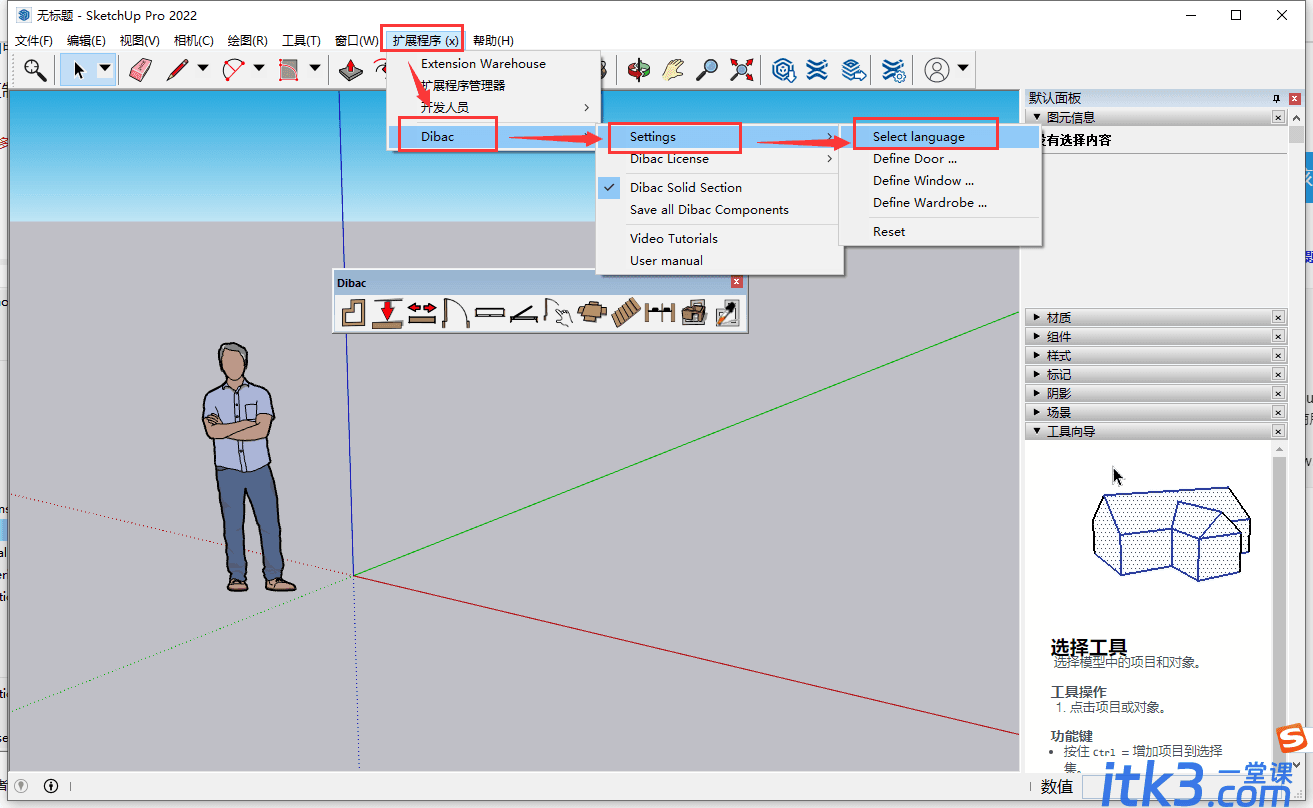Select the Line pencil tool
Viewport: 1313px width, 808px height.
[178, 69]
